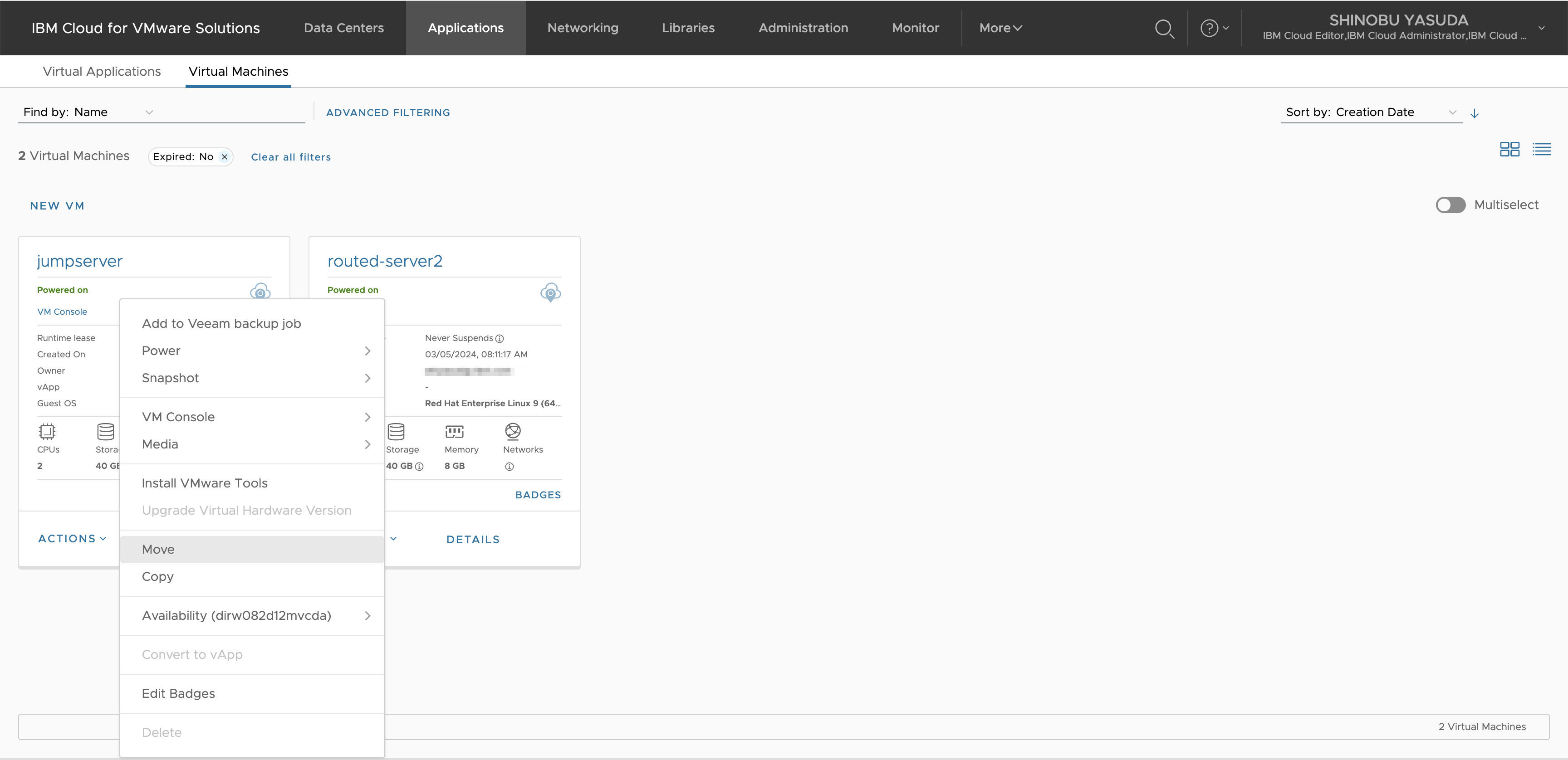The width and height of the screenshot is (1568, 760).
Task: Click the name search input field
Action: pos(231,112)
